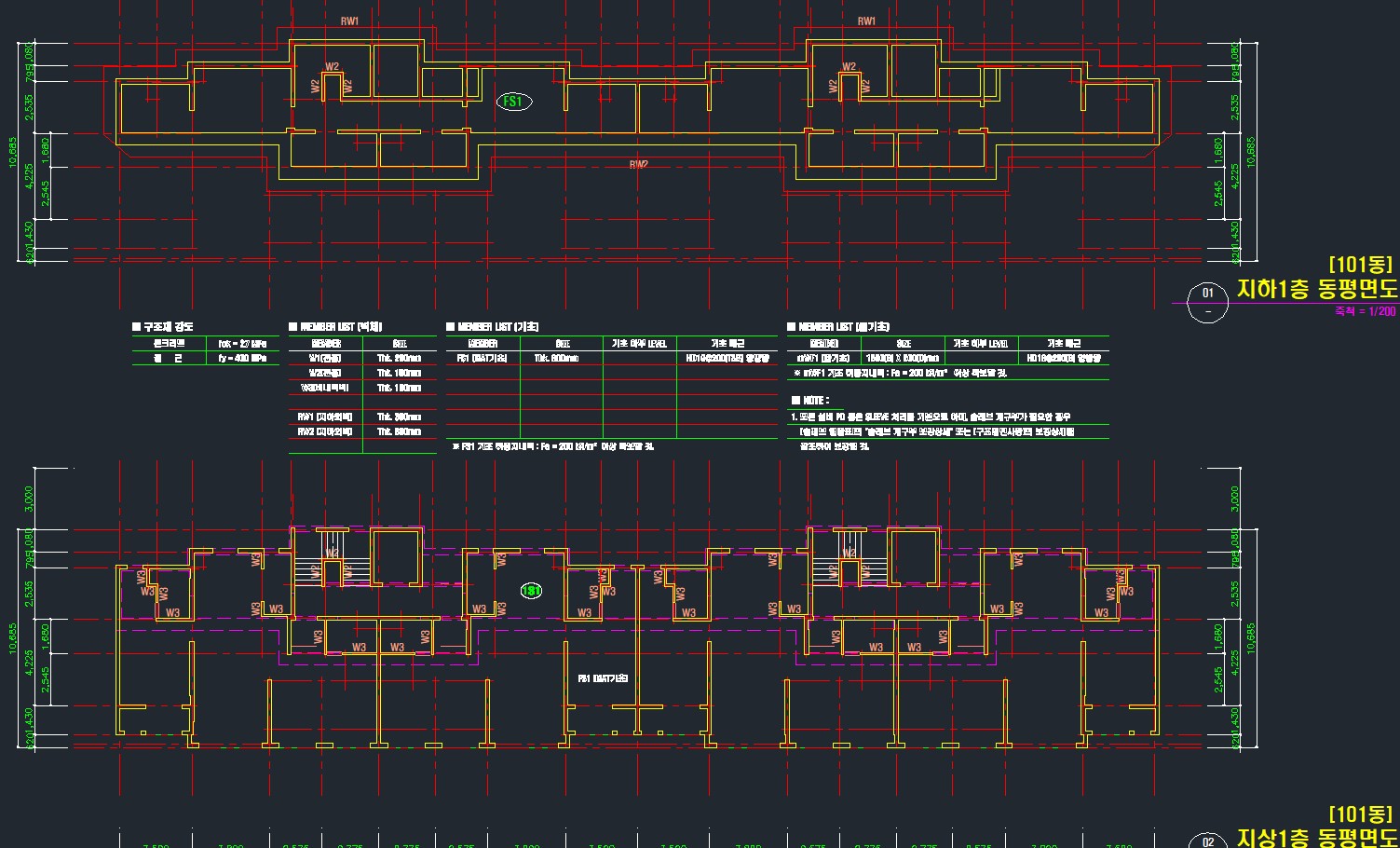The height and width of the screenshot is (848, 1400).
Task: Click the 지하1층 동평면도 title text
Action: 1316,289
